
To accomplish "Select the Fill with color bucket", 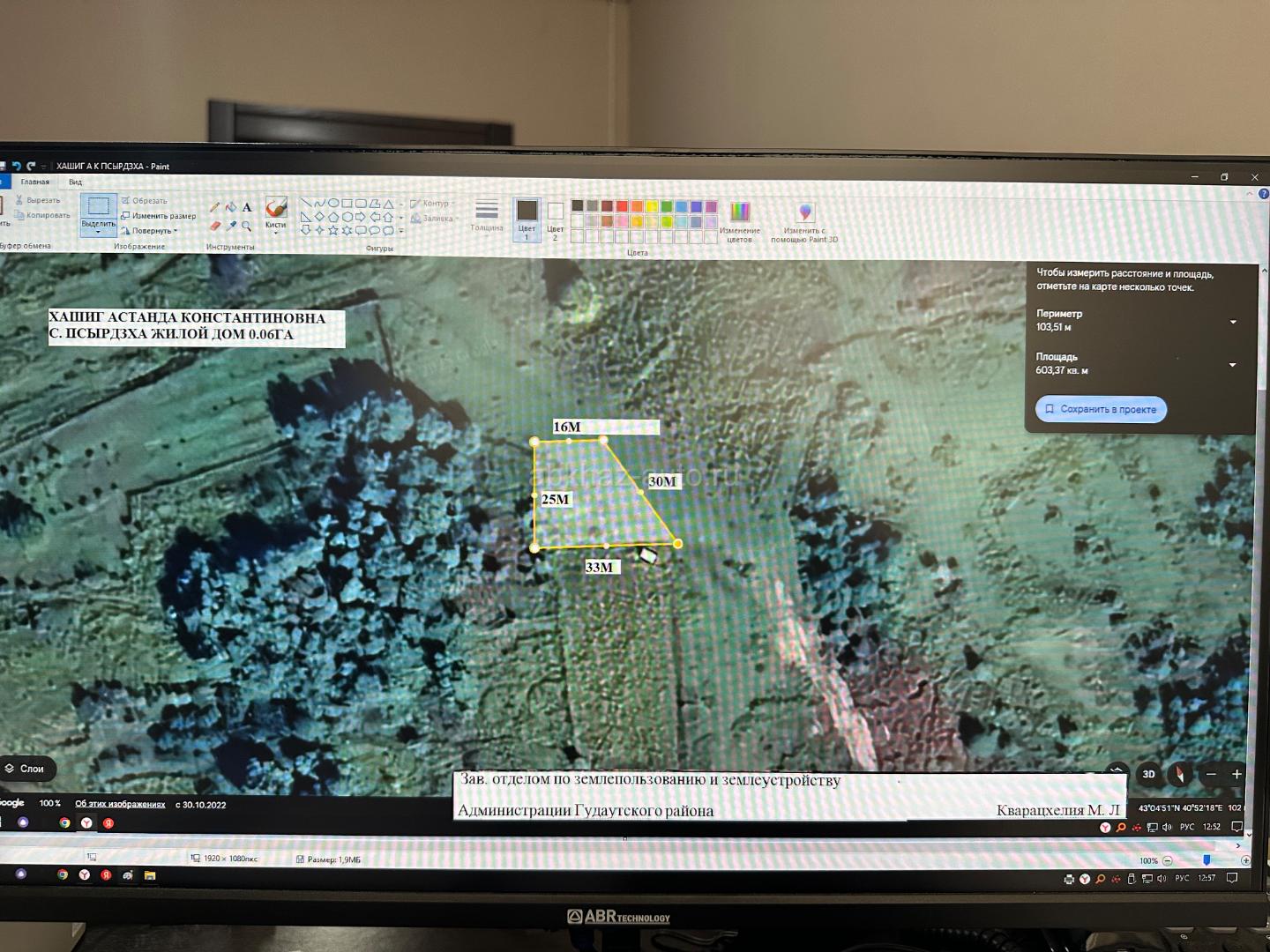I will [231, 207].
